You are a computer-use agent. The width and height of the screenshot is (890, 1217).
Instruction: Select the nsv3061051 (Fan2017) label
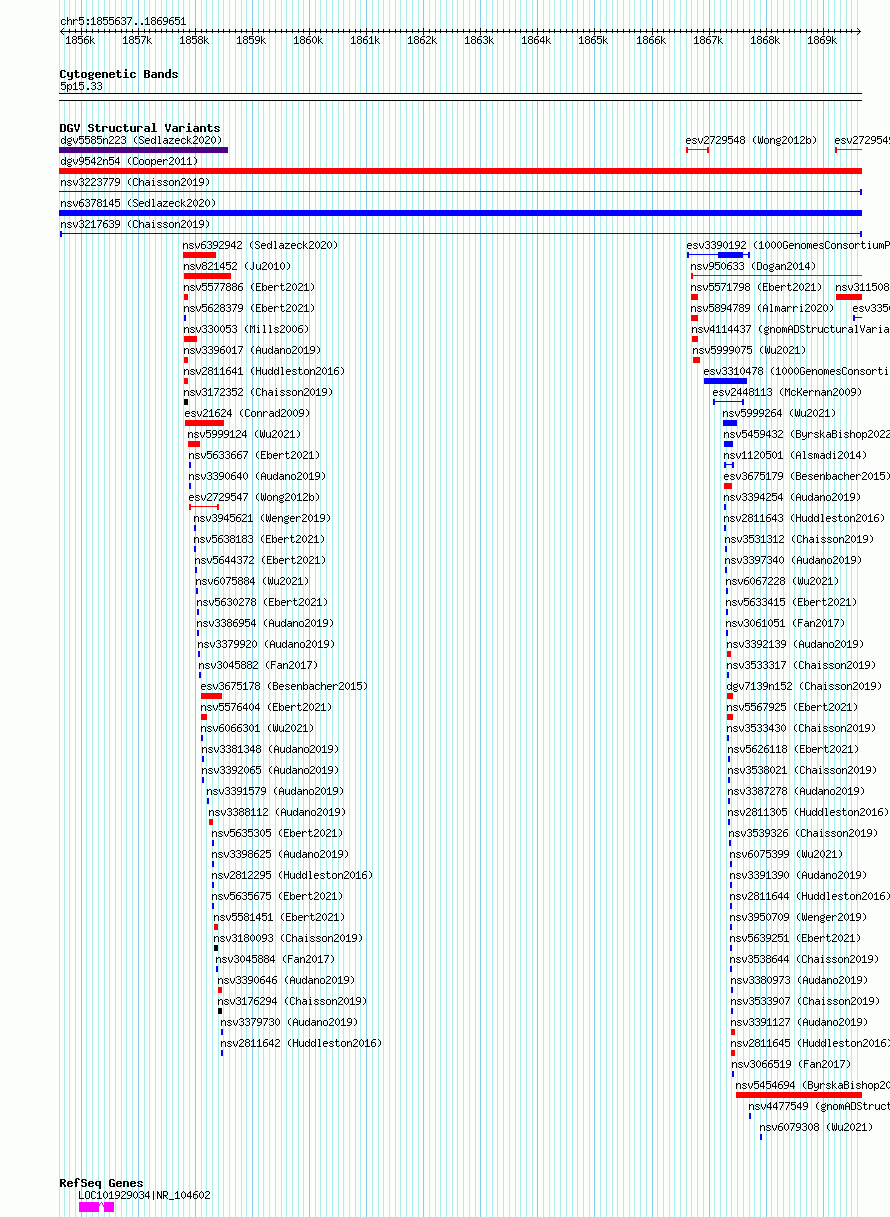click(x=786, y=623)
